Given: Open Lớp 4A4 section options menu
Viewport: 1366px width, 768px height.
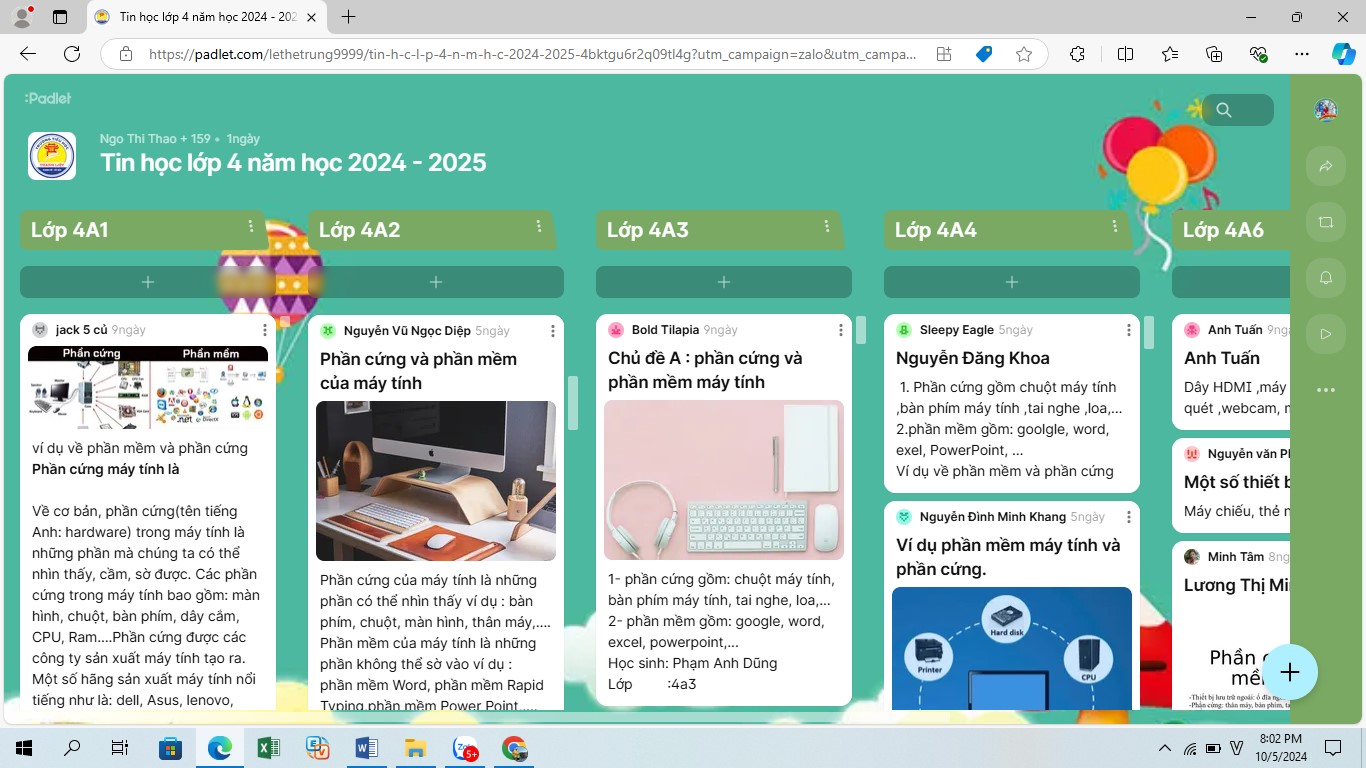Looking at the screenshot, I should (x=1115, y=227).
